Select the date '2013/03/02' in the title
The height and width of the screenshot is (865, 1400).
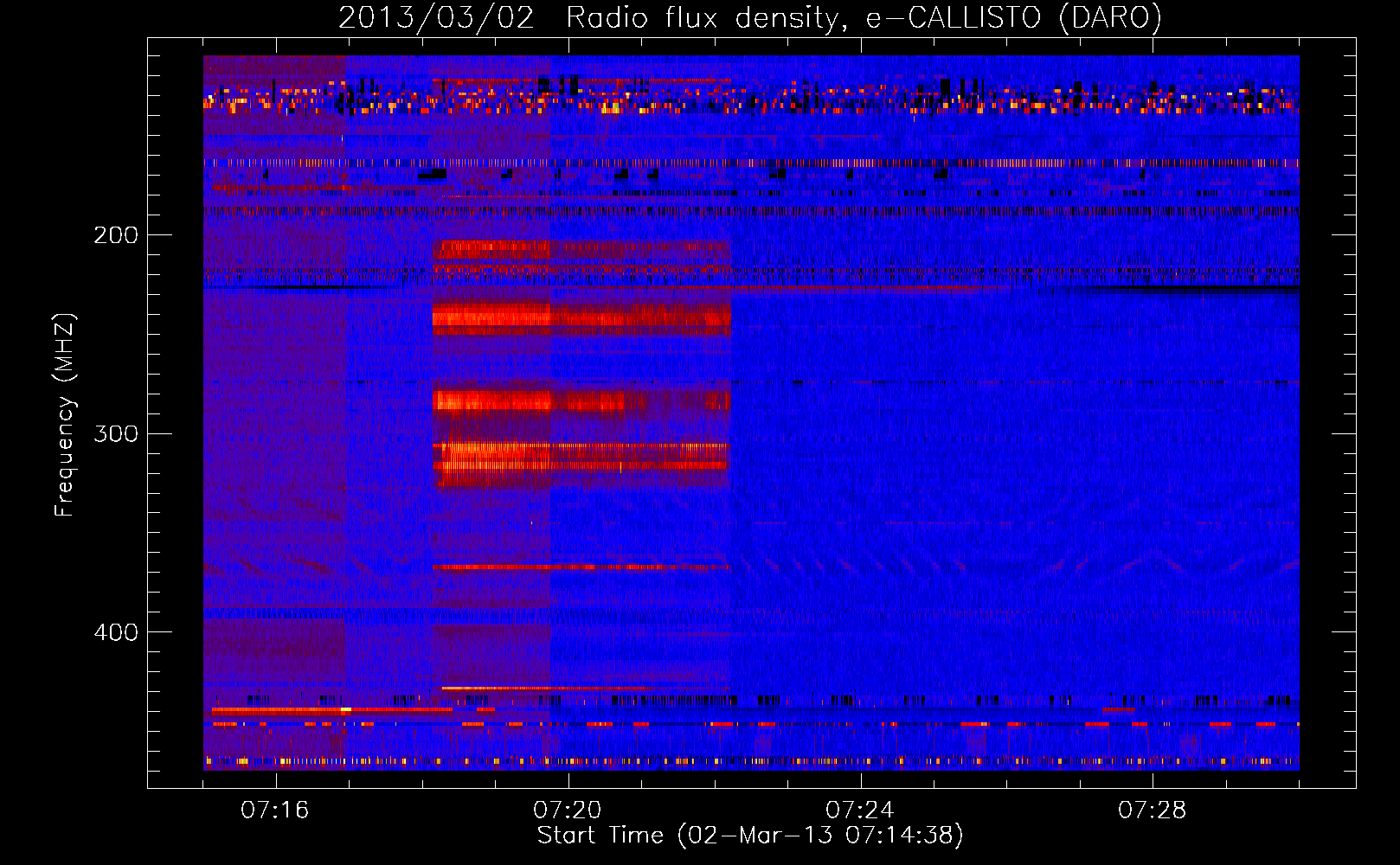(436, 17)
